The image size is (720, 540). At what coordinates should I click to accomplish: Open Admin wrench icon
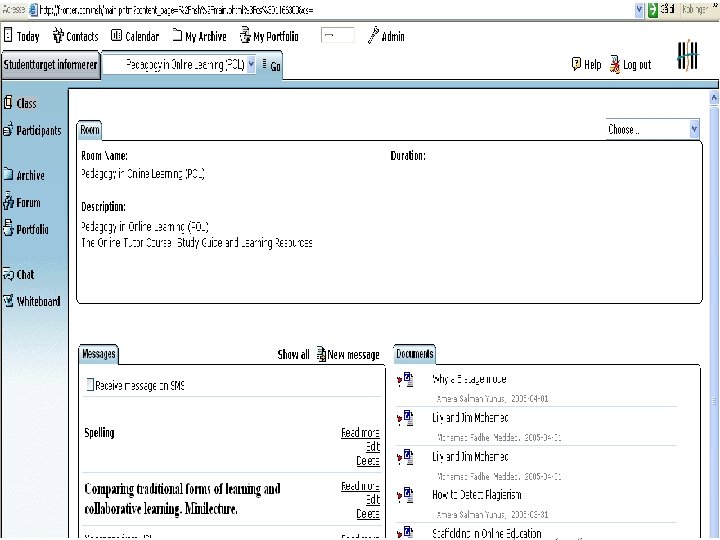tap(373, 35)
